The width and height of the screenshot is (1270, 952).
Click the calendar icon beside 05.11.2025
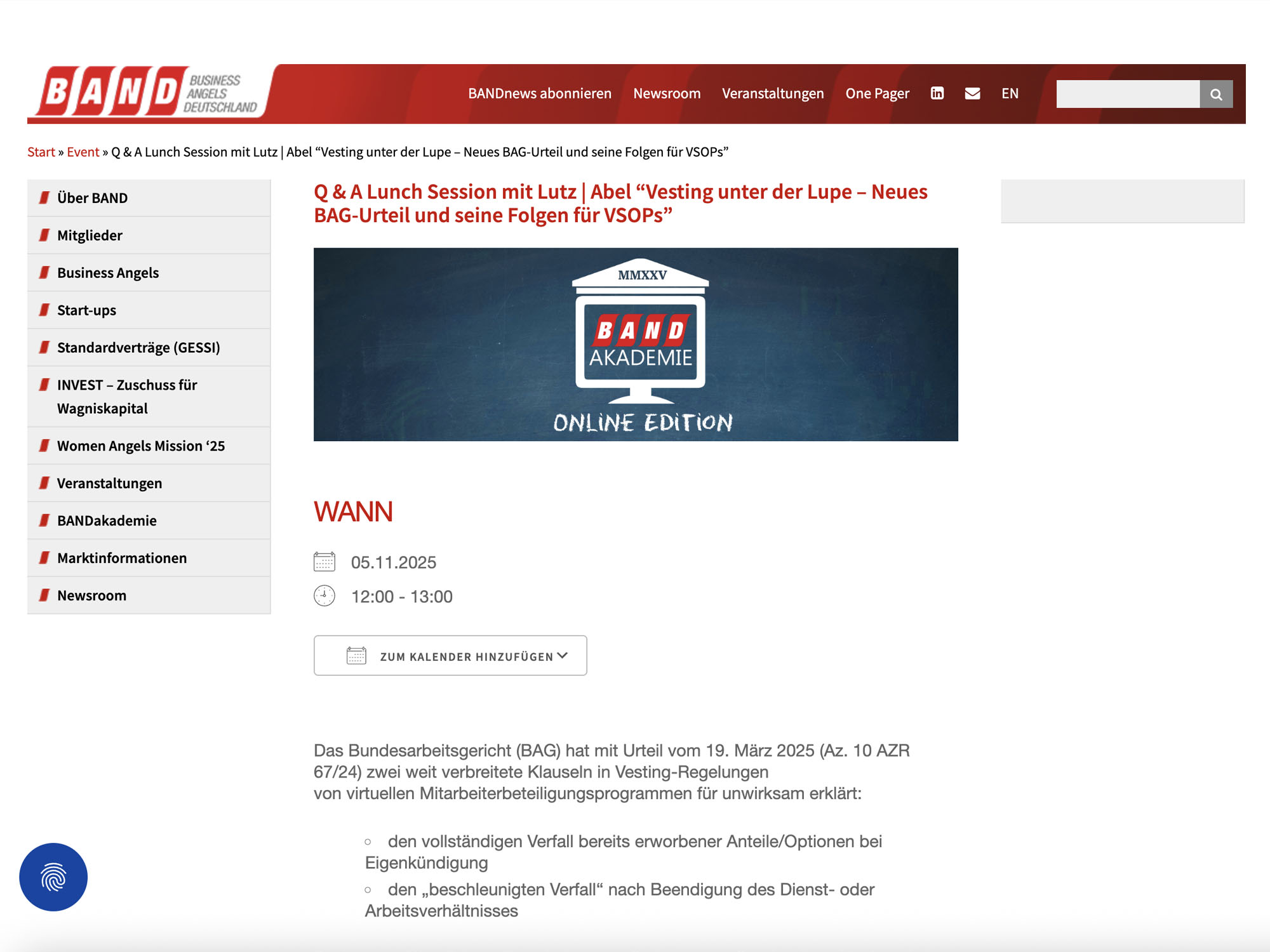[x=324, y=562]
